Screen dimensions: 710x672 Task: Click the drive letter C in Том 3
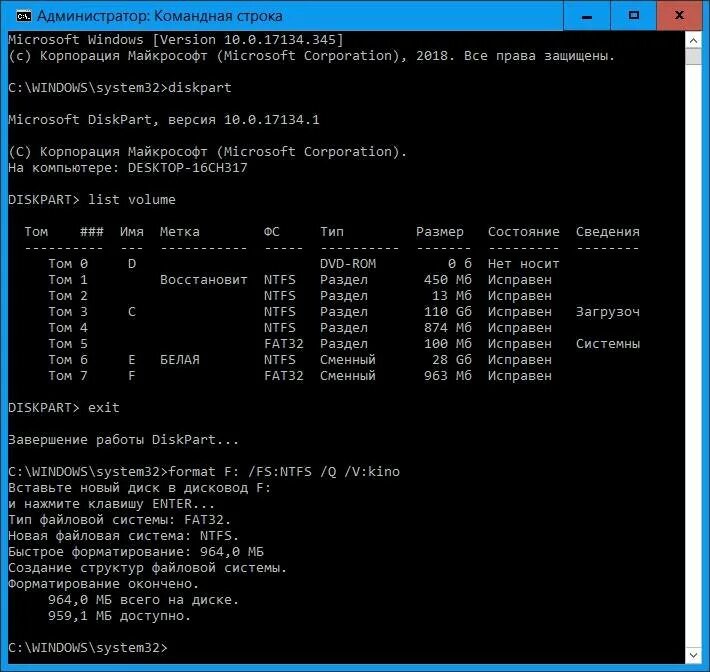point(132,312)
